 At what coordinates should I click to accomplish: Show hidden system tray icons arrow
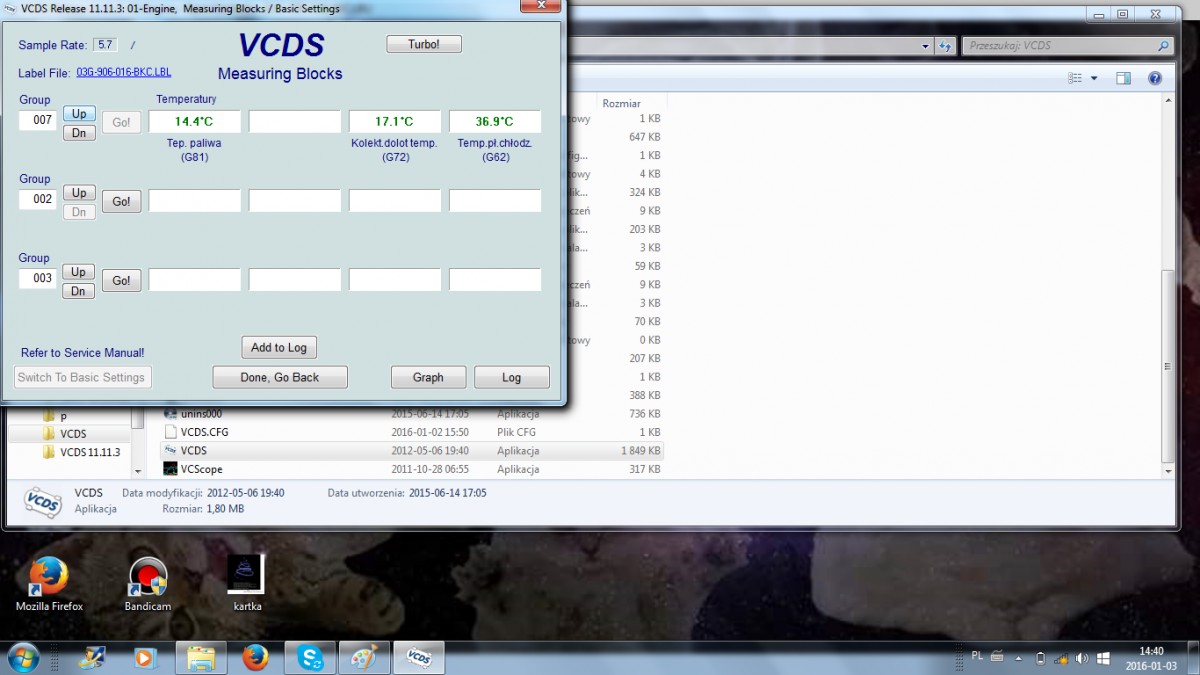1018,658
